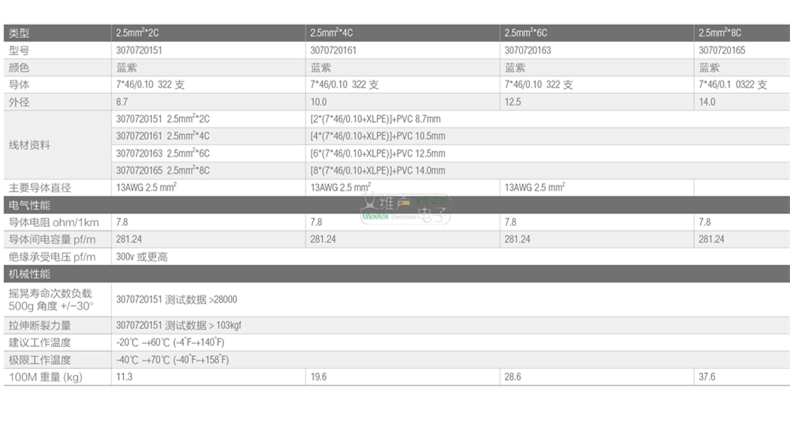Click 3070720161 in the 型号 row
Viewport: 790px width, 423px height.
pos(333,50)
